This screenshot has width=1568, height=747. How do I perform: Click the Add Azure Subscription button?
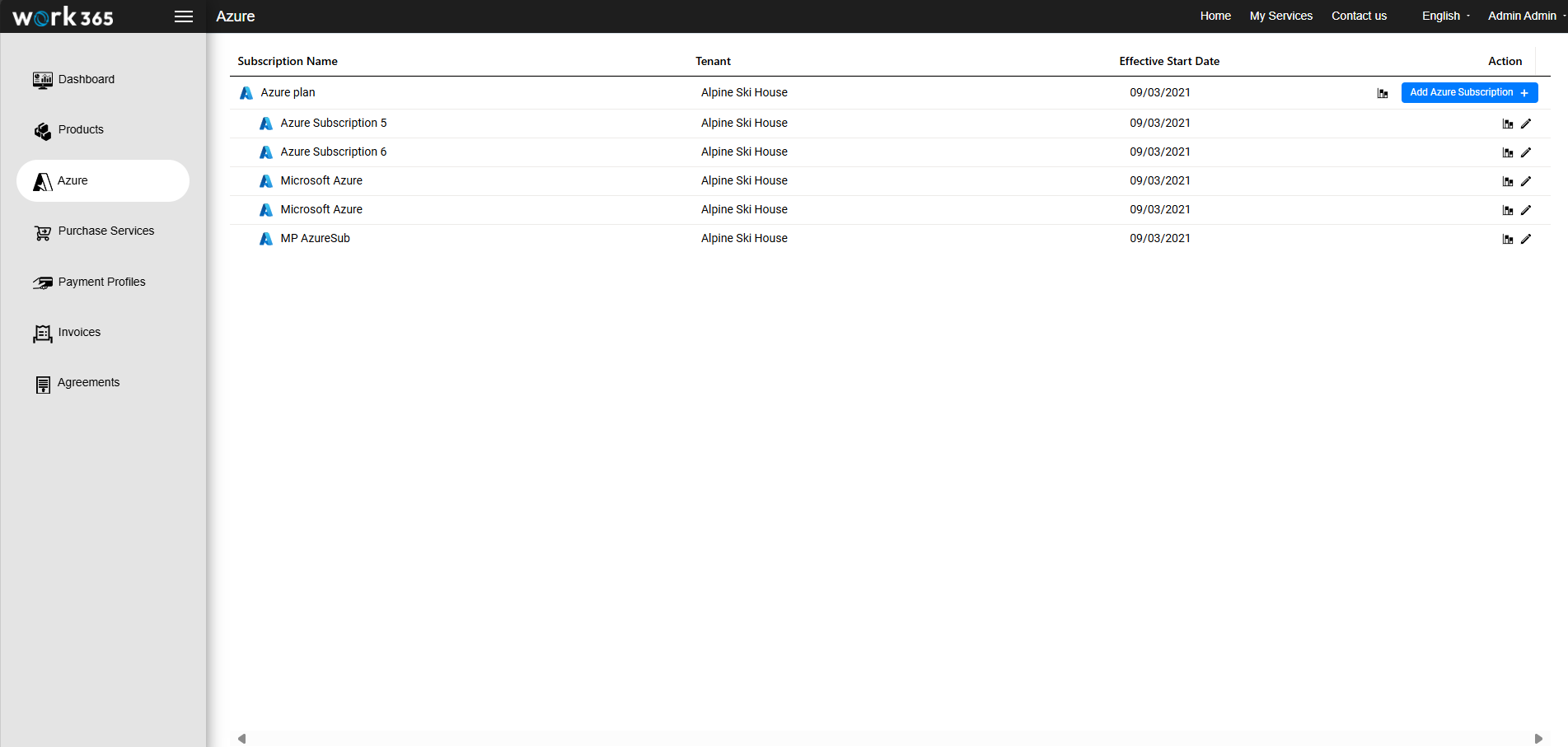tap(1469, 92)
